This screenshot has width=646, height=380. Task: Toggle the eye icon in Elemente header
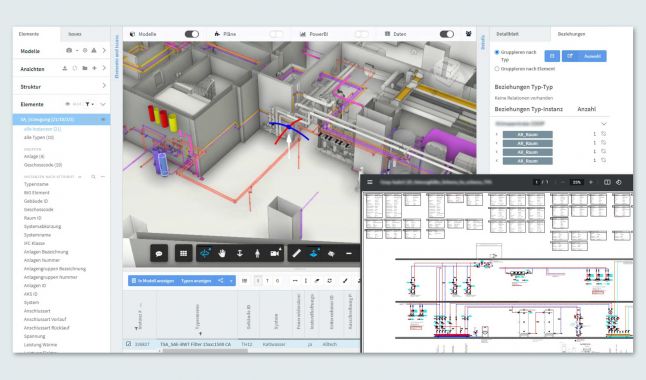(x=68, y=104)
